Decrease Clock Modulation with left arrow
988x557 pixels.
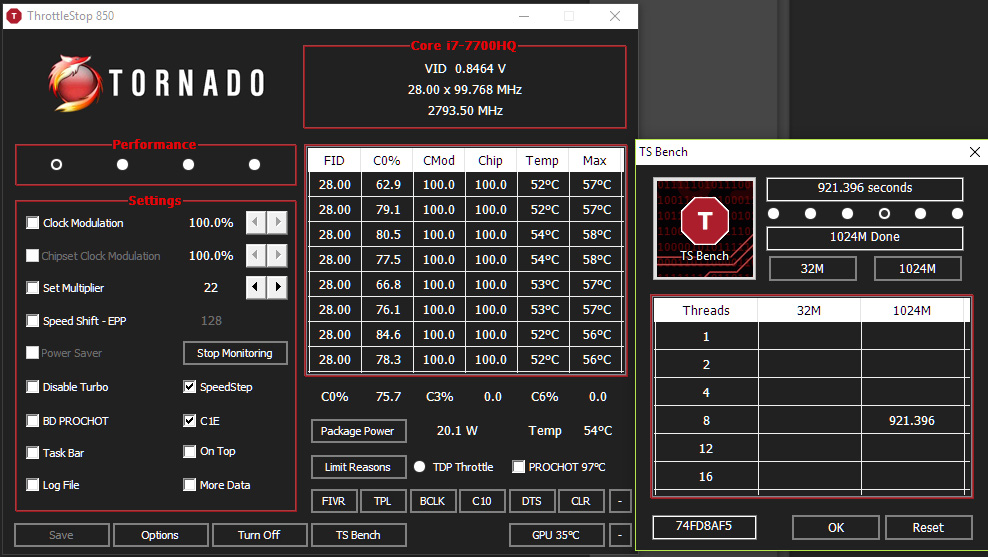[x=255, y=222]
